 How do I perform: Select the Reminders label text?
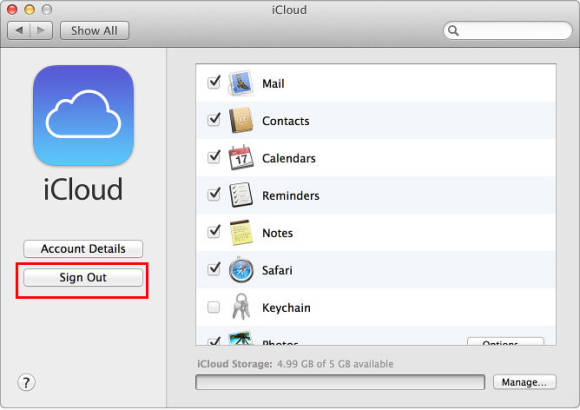(291, 196)
